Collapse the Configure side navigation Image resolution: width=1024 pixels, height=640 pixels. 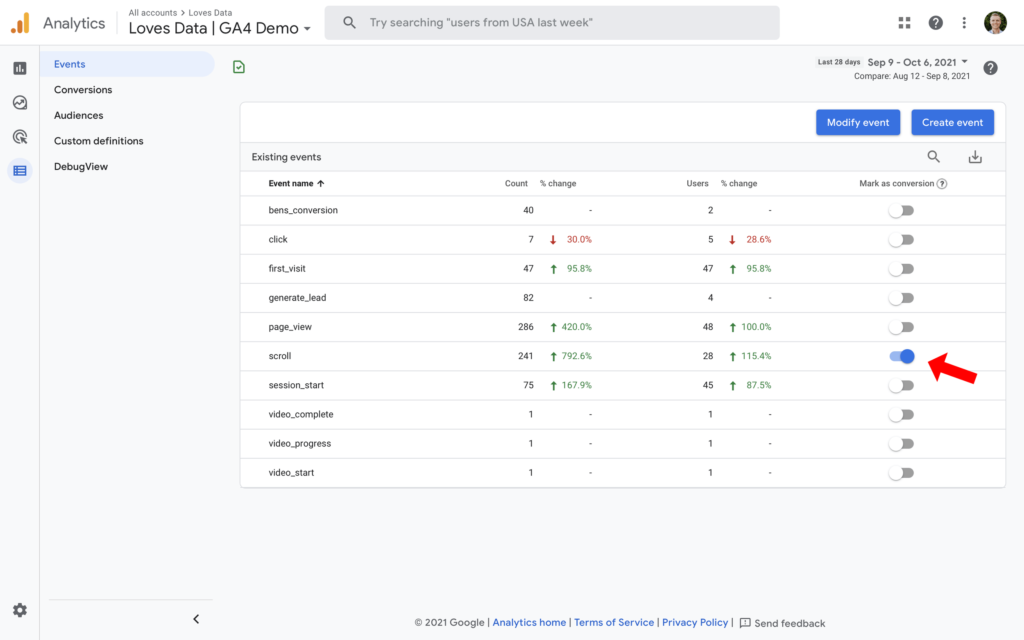[196, 618]
